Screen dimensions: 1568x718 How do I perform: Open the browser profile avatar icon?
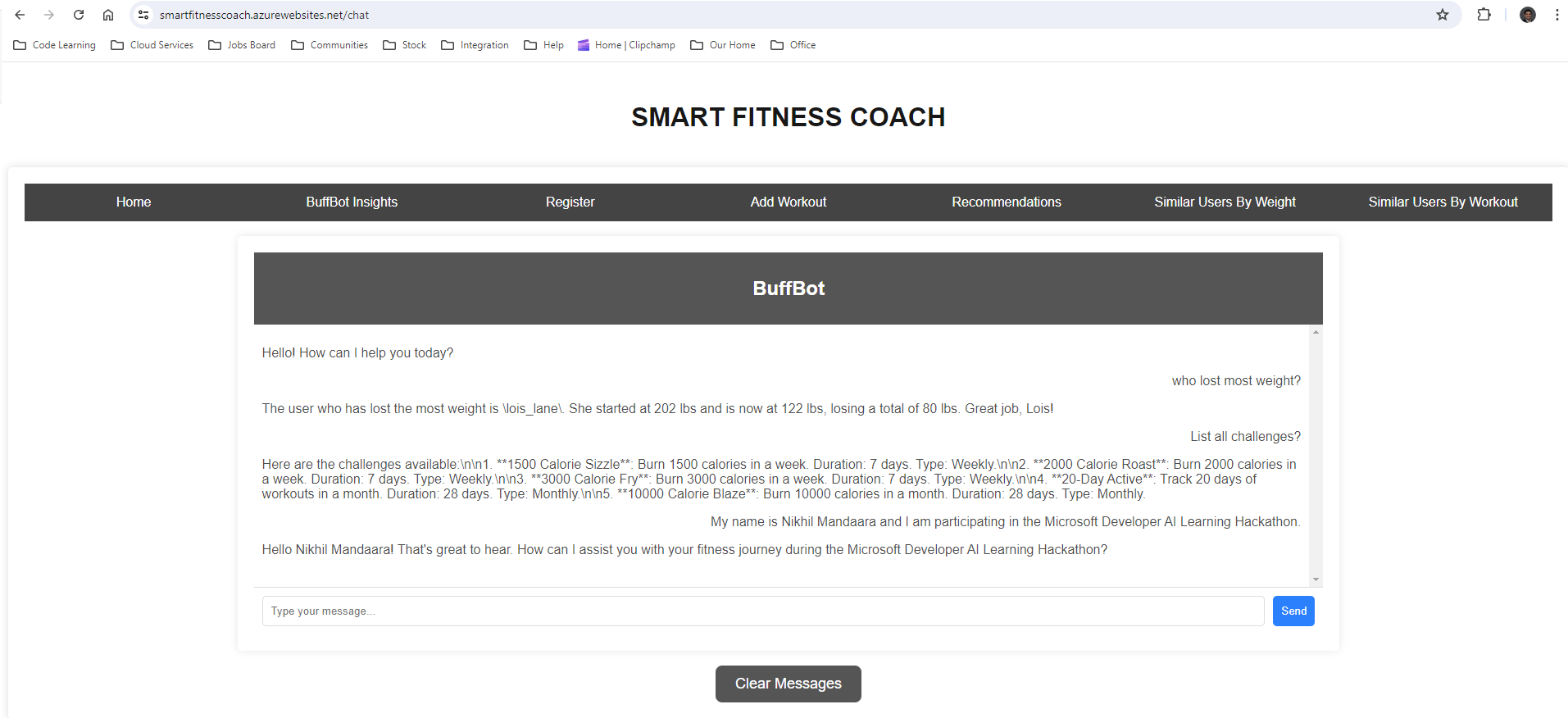(x=1527, y=14)
